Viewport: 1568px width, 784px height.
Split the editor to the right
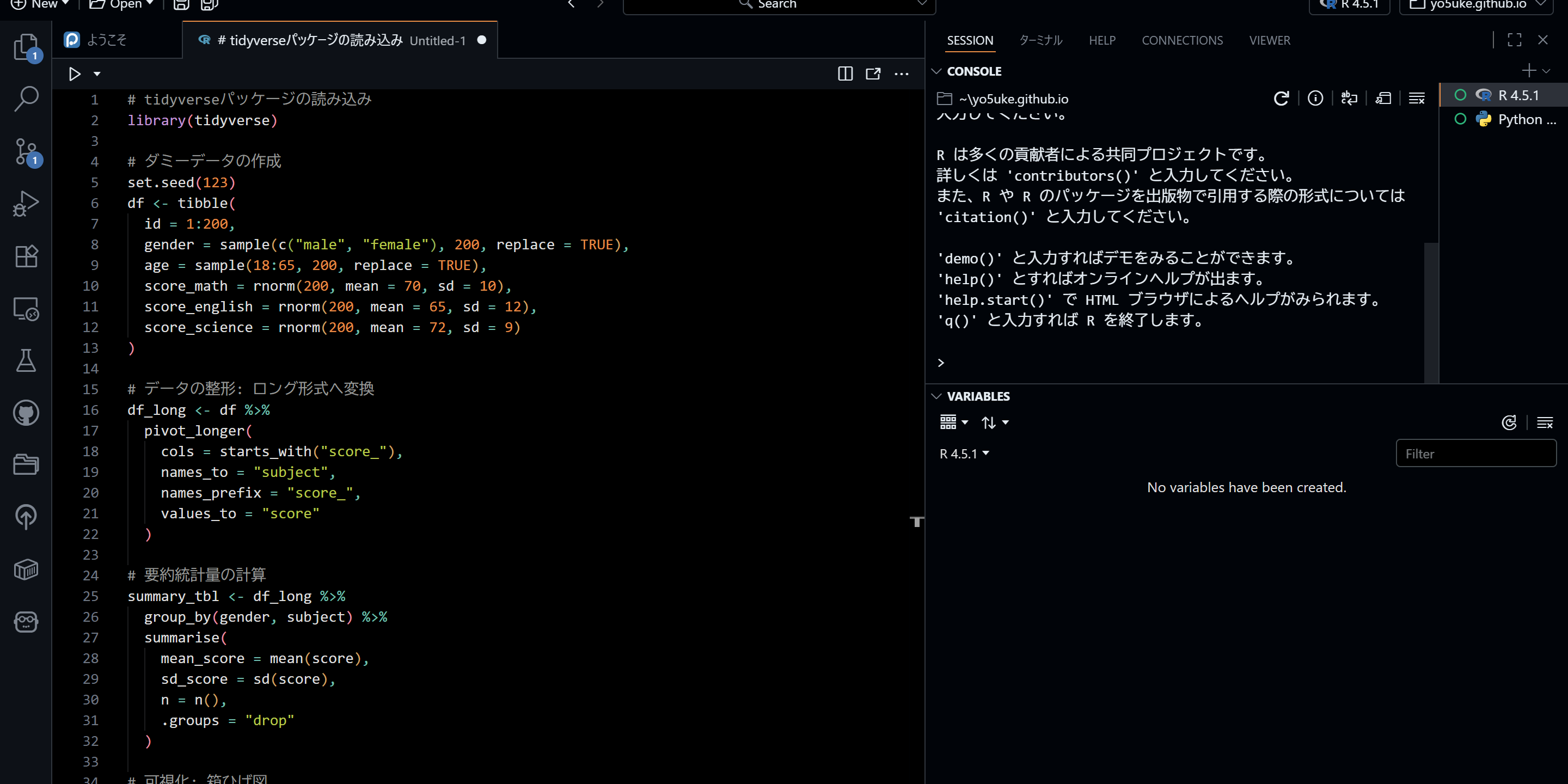(845, 74)
